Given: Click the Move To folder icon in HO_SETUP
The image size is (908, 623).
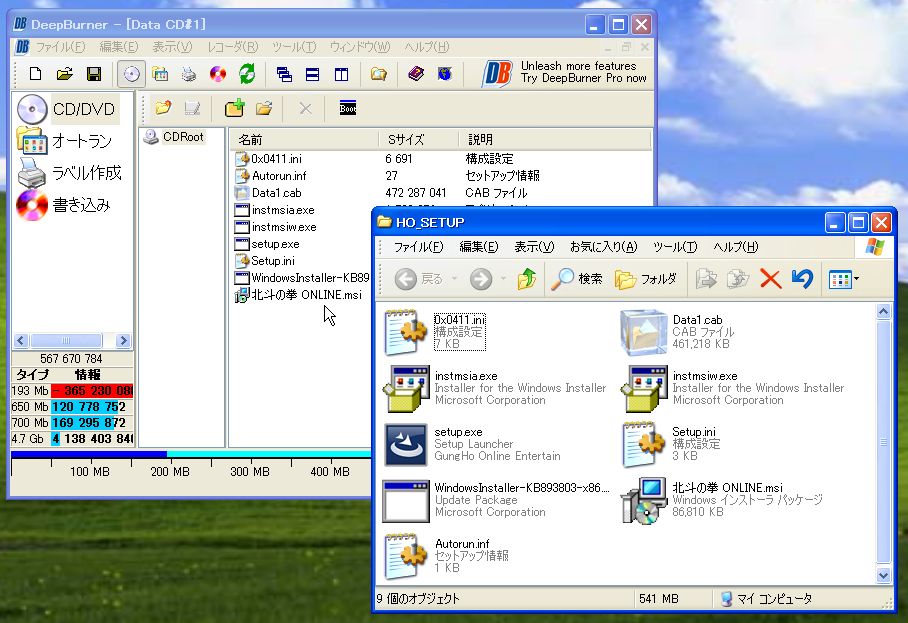Looking at the screenshot, I should coord(706,279).
